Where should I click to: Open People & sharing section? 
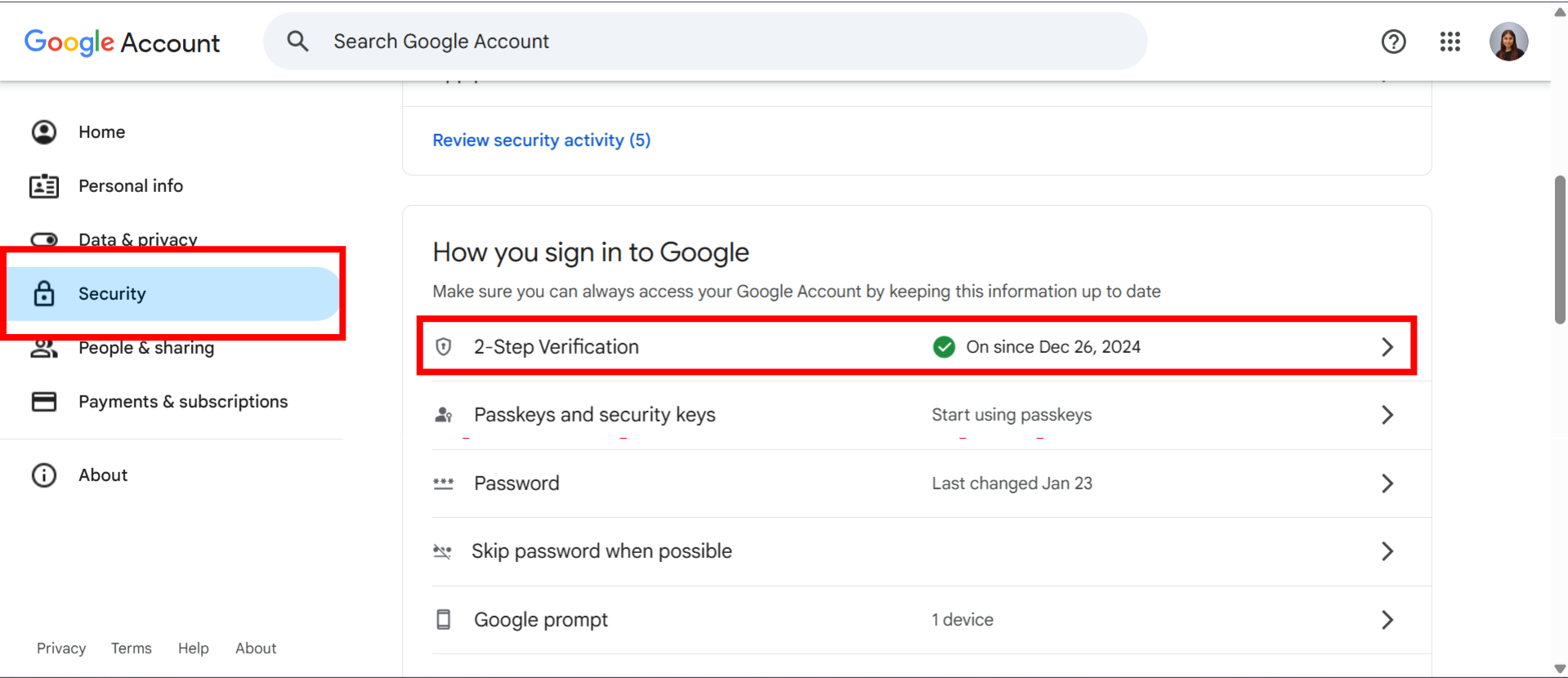tap(146, 349)
